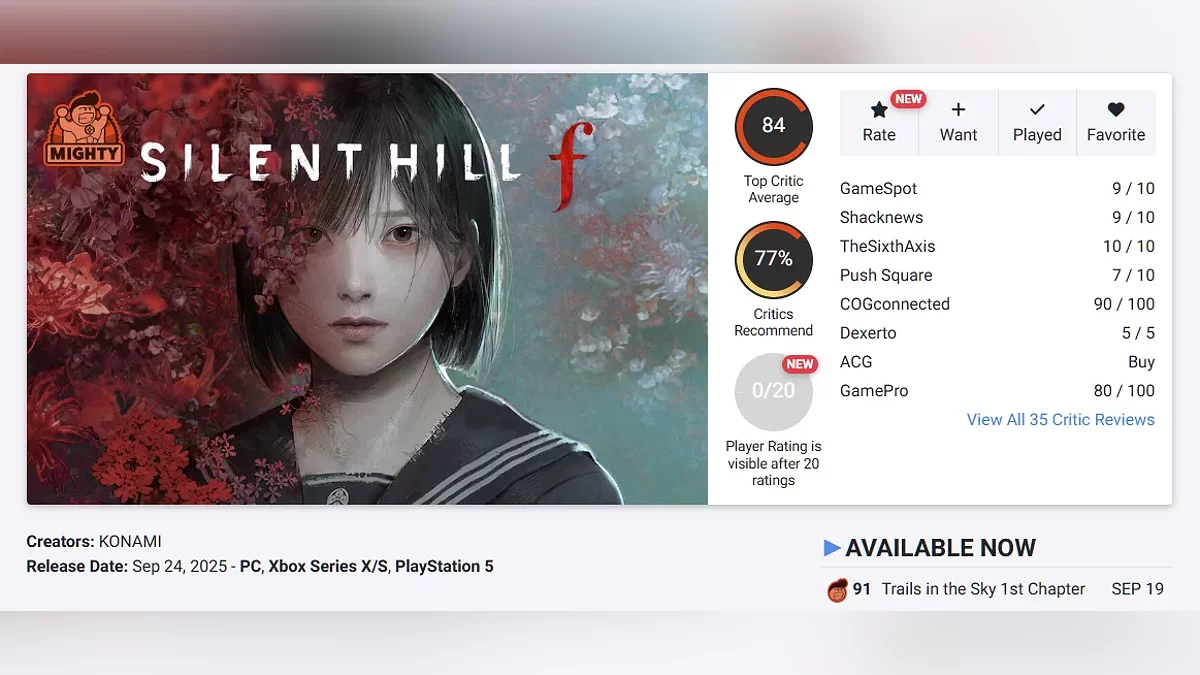Image resolution: width=1200 pixels, height=675 pixels.
Task: Click the 0/20 Player Rating circle
Action: click(x=773, y=392)
